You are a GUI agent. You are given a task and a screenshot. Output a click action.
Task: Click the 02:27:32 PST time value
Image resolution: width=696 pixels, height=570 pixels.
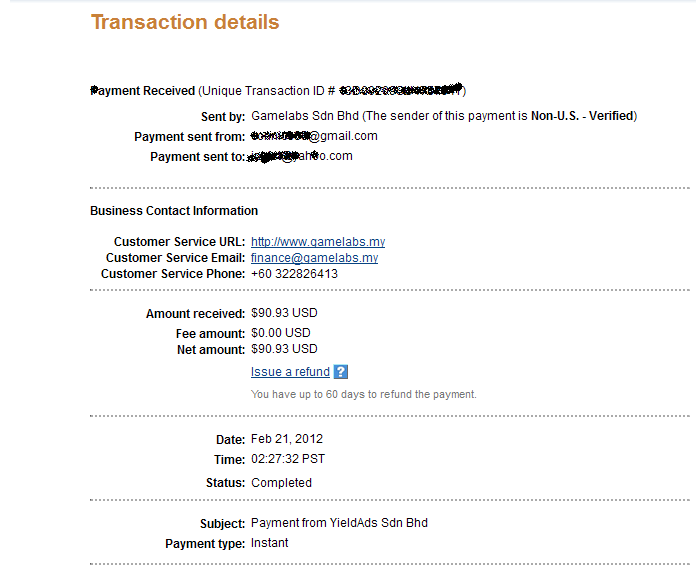(x=288, y=459)
